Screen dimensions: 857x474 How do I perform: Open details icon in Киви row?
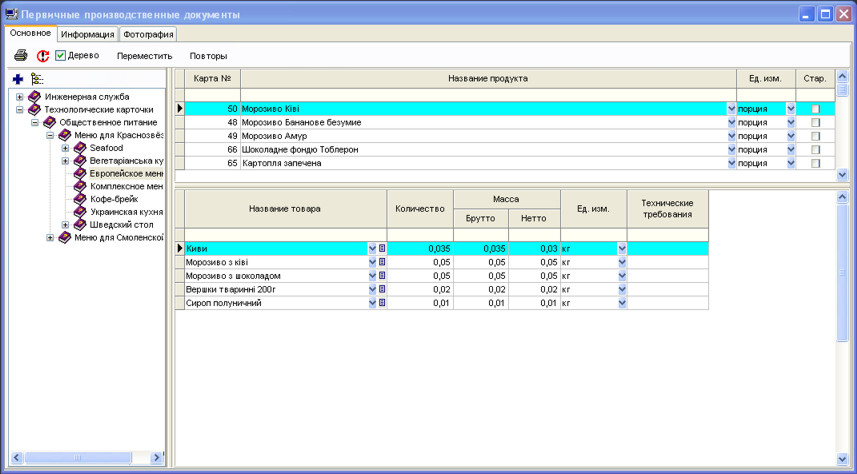click(382, 248)
